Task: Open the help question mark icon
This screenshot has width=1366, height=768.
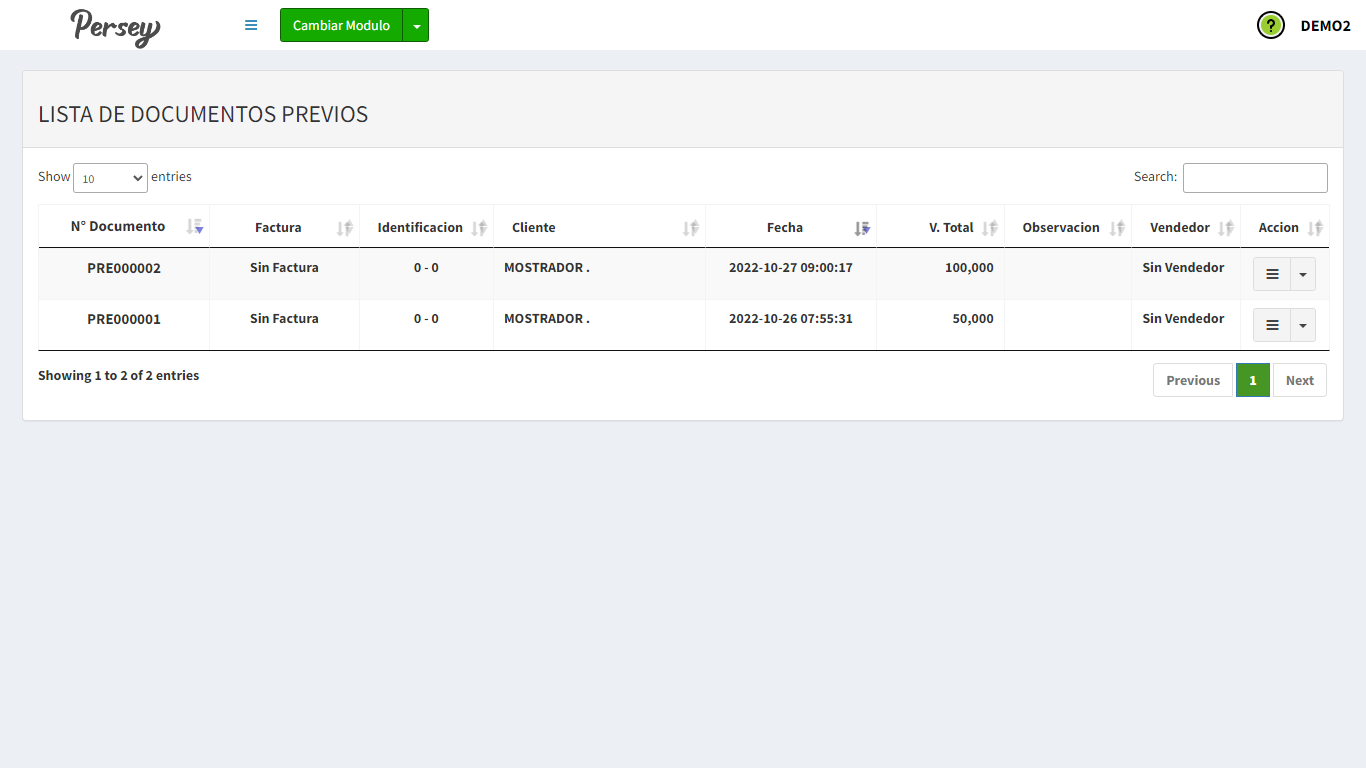Action: 1270,25
